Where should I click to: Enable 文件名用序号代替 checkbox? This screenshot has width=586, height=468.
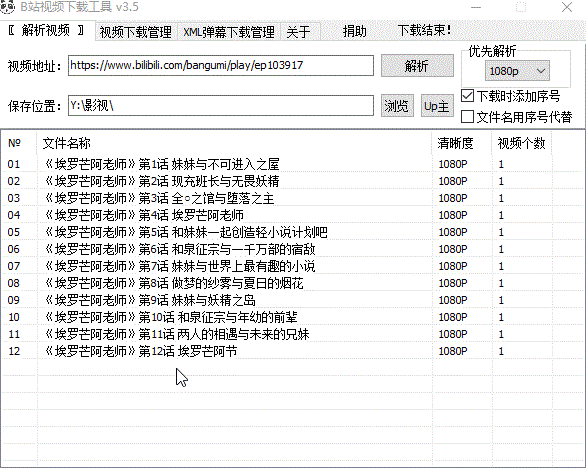pos(467,117)
